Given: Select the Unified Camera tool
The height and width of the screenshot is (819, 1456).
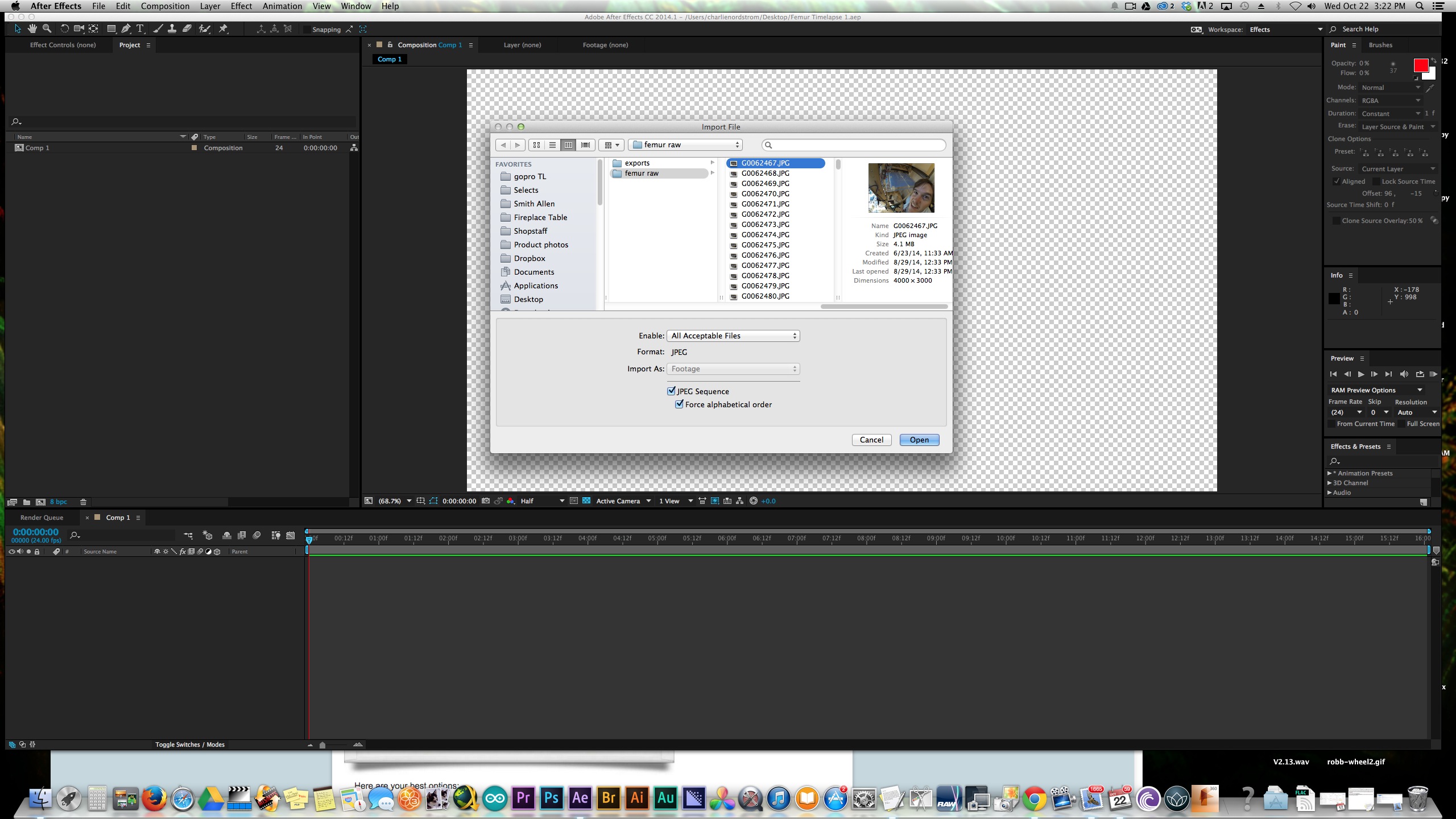Looking at the screenshot, I should (79, 28).
